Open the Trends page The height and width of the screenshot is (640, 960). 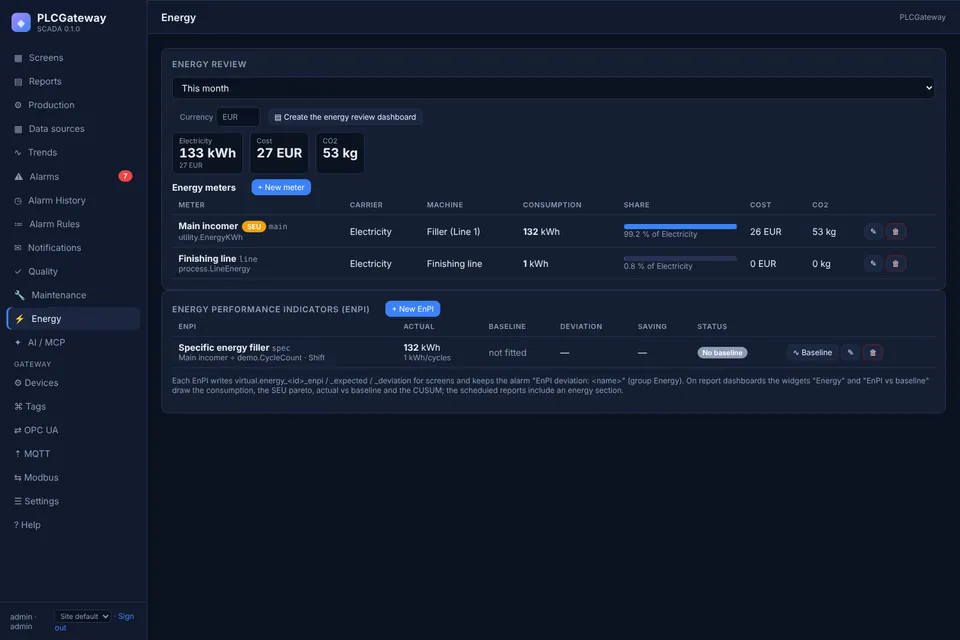(x=73, y=152)
